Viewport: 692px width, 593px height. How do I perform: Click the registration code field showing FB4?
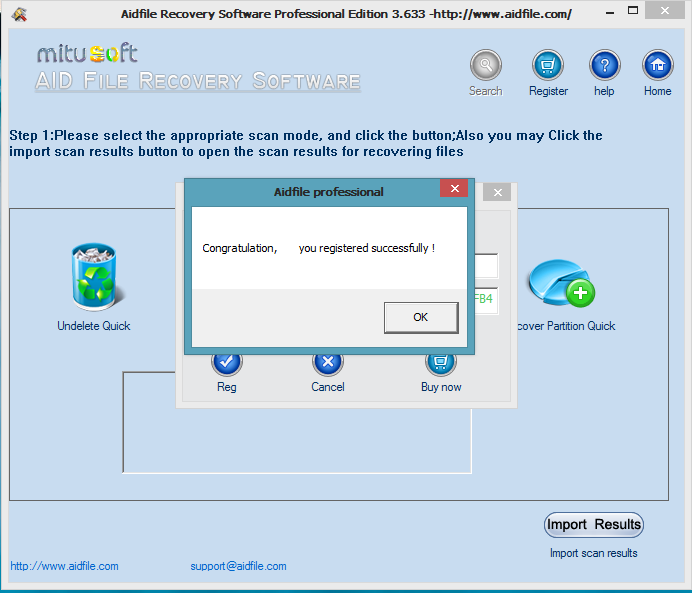(x=486, y=300)
